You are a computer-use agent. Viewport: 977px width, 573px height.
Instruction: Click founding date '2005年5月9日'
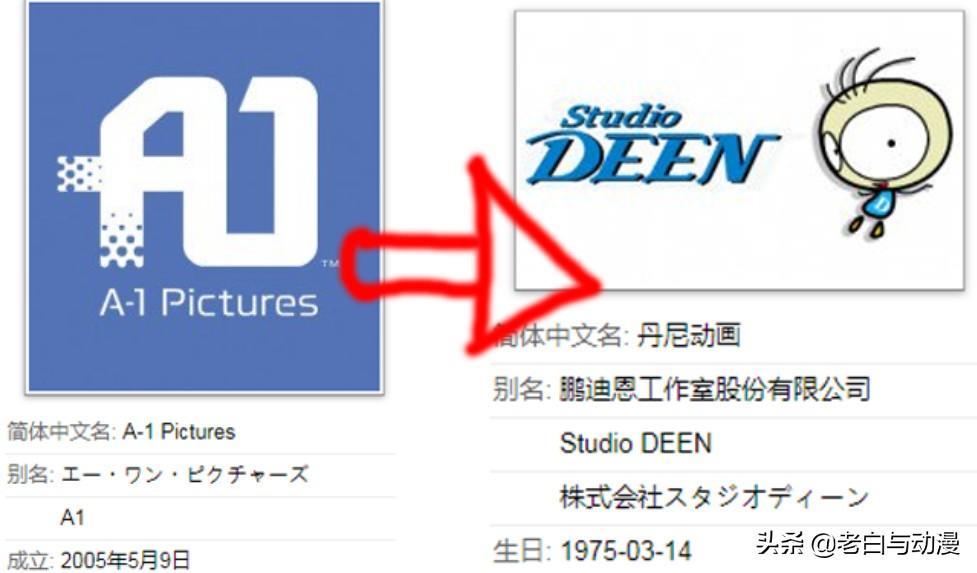(125, 559)
